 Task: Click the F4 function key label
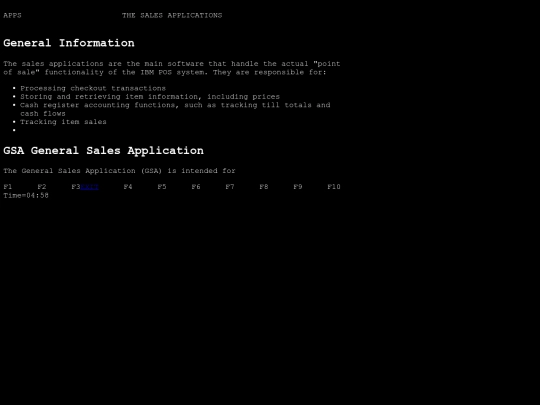pos(128,187)
